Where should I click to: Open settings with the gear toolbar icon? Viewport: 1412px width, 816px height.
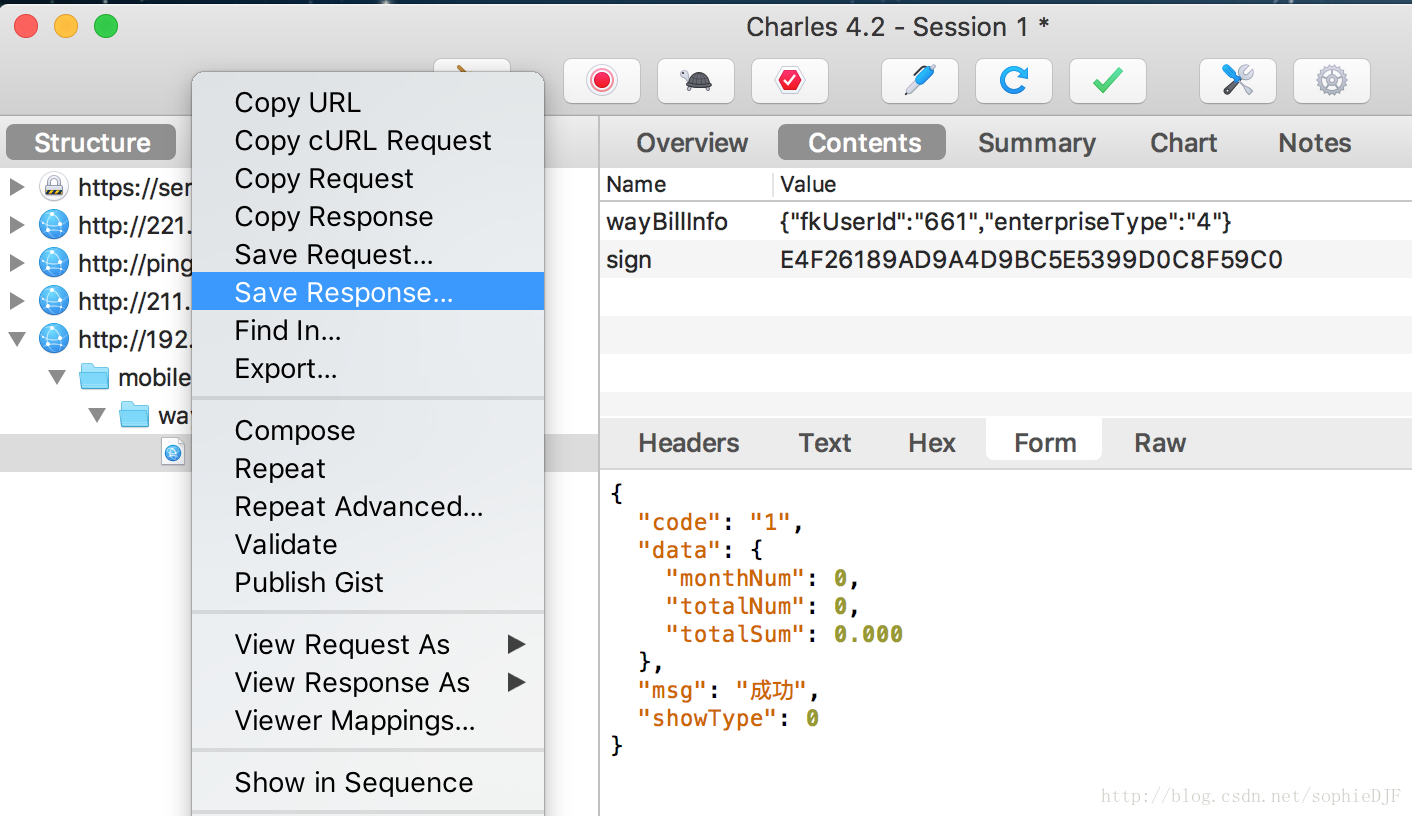click(1332, 81)
